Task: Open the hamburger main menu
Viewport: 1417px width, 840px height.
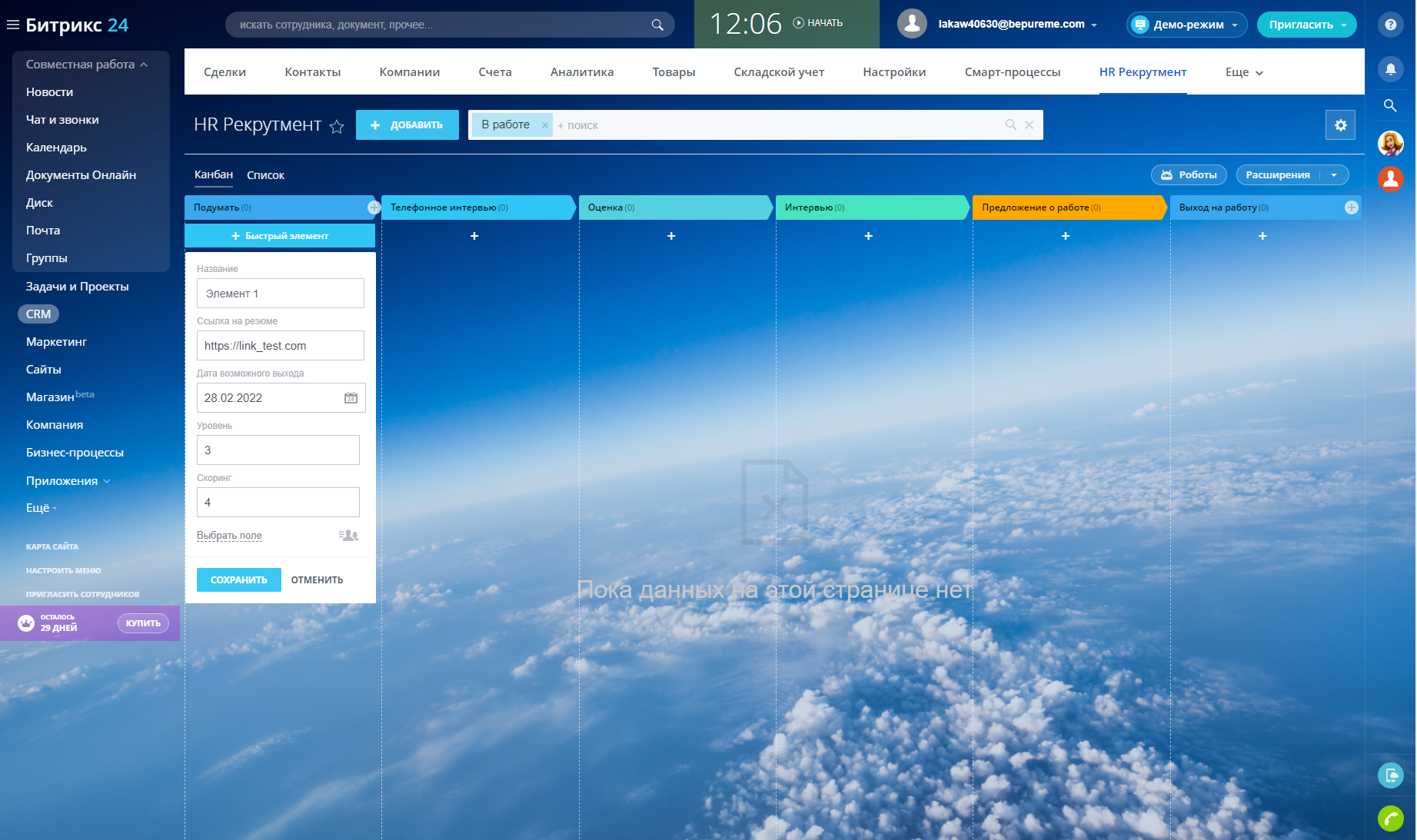Action: (12, 25)
